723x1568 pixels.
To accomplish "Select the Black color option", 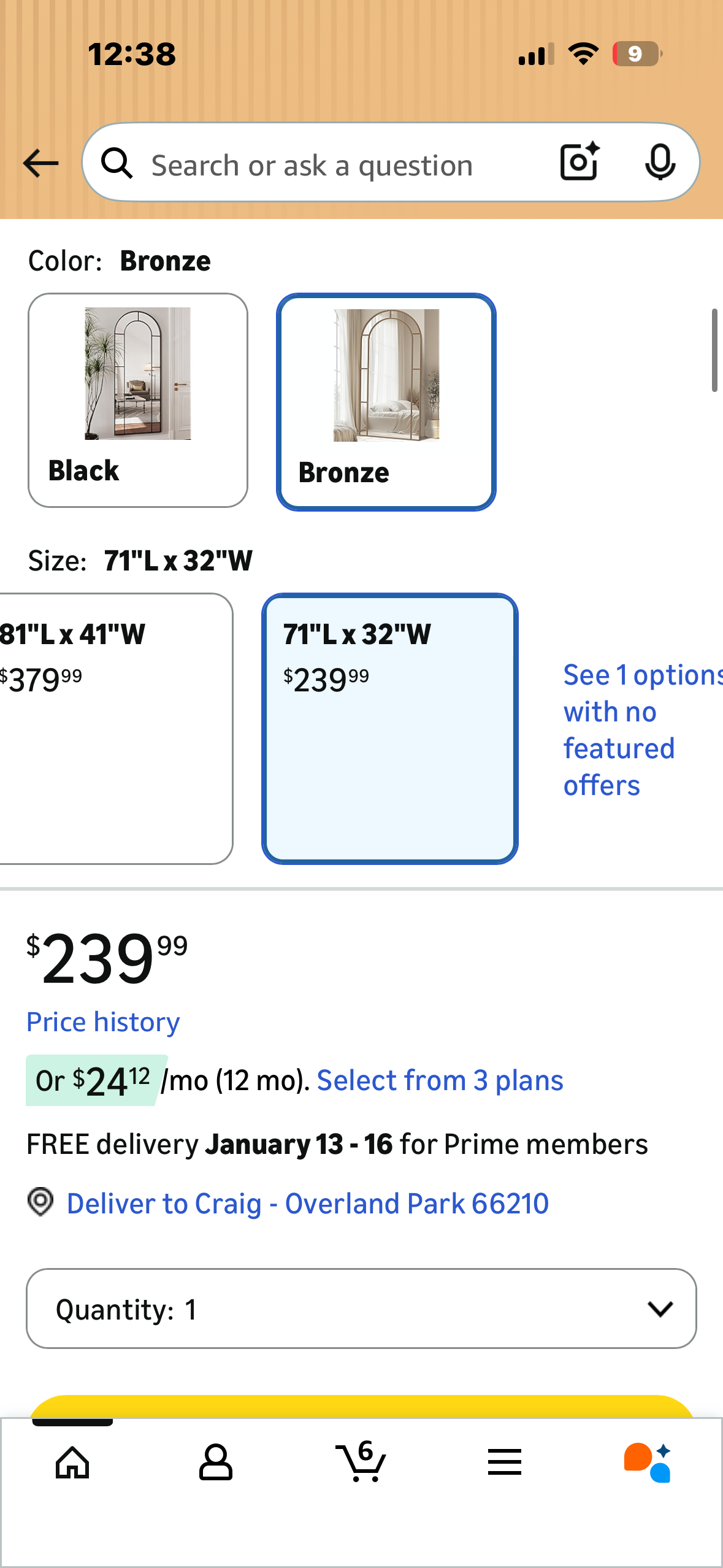I will pyautogui.click(x=138, y=400).
